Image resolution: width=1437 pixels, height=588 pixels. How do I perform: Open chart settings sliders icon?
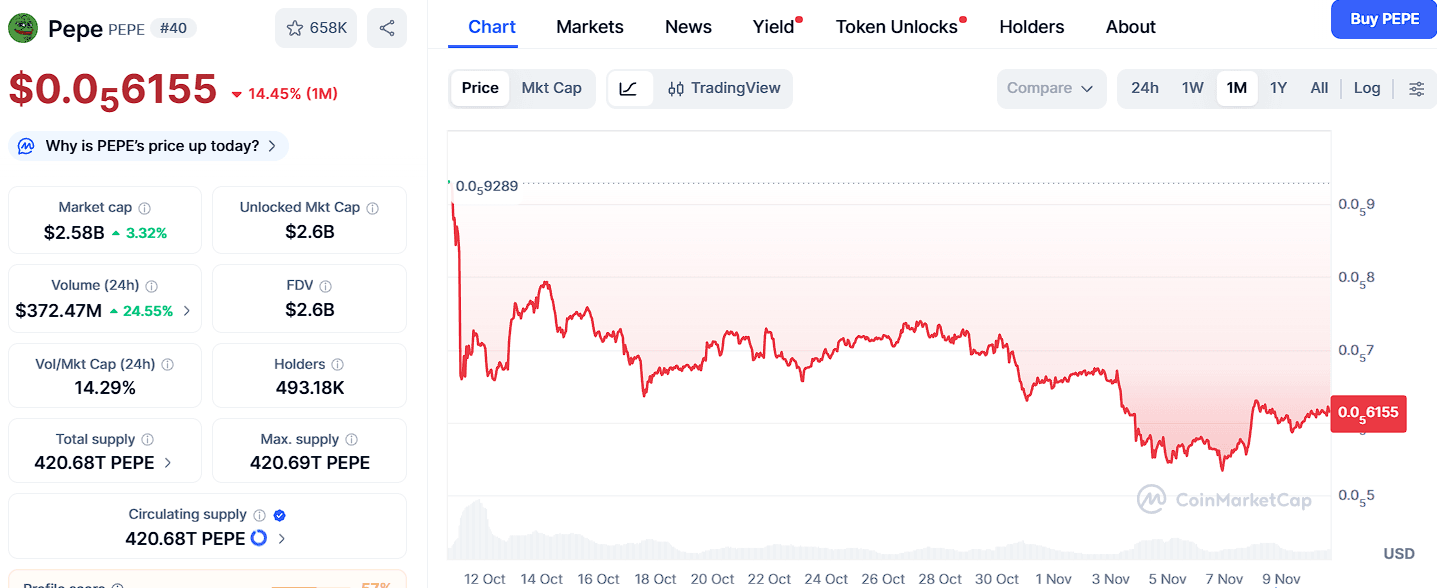tap(1416, 88)
